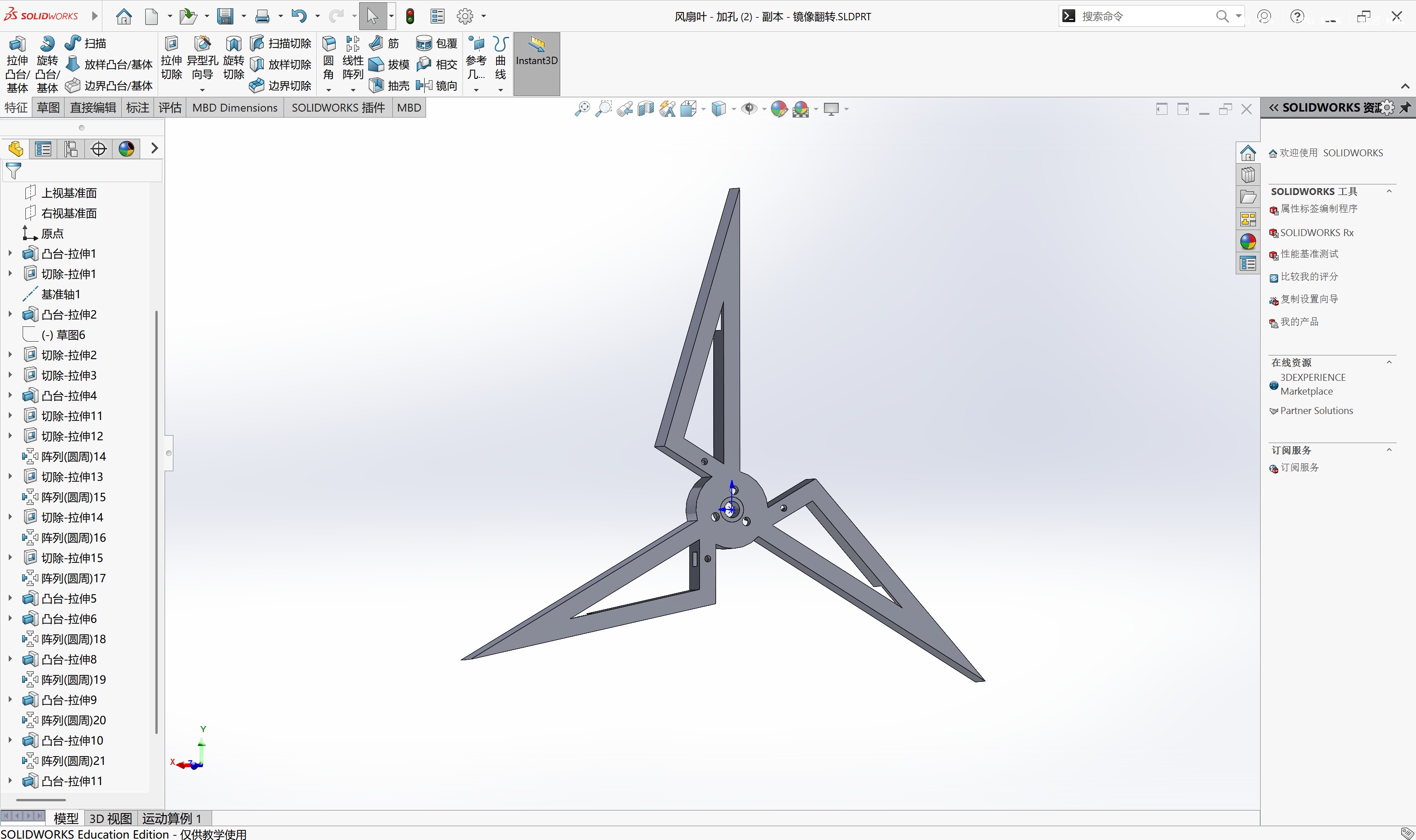This screenshot has height=840, width=1416.
Task: Open the ConfigurationManager tab icon
Action: point(71,149)
